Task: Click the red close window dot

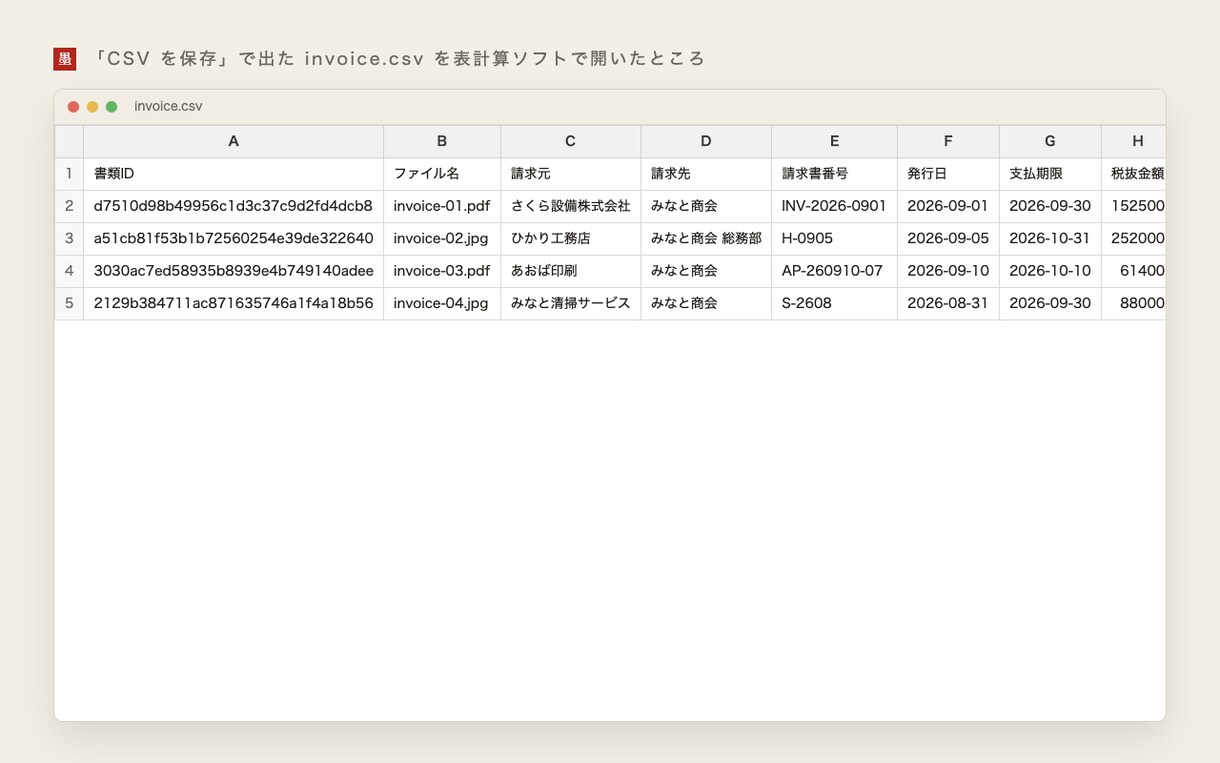Action: [73, 107]
